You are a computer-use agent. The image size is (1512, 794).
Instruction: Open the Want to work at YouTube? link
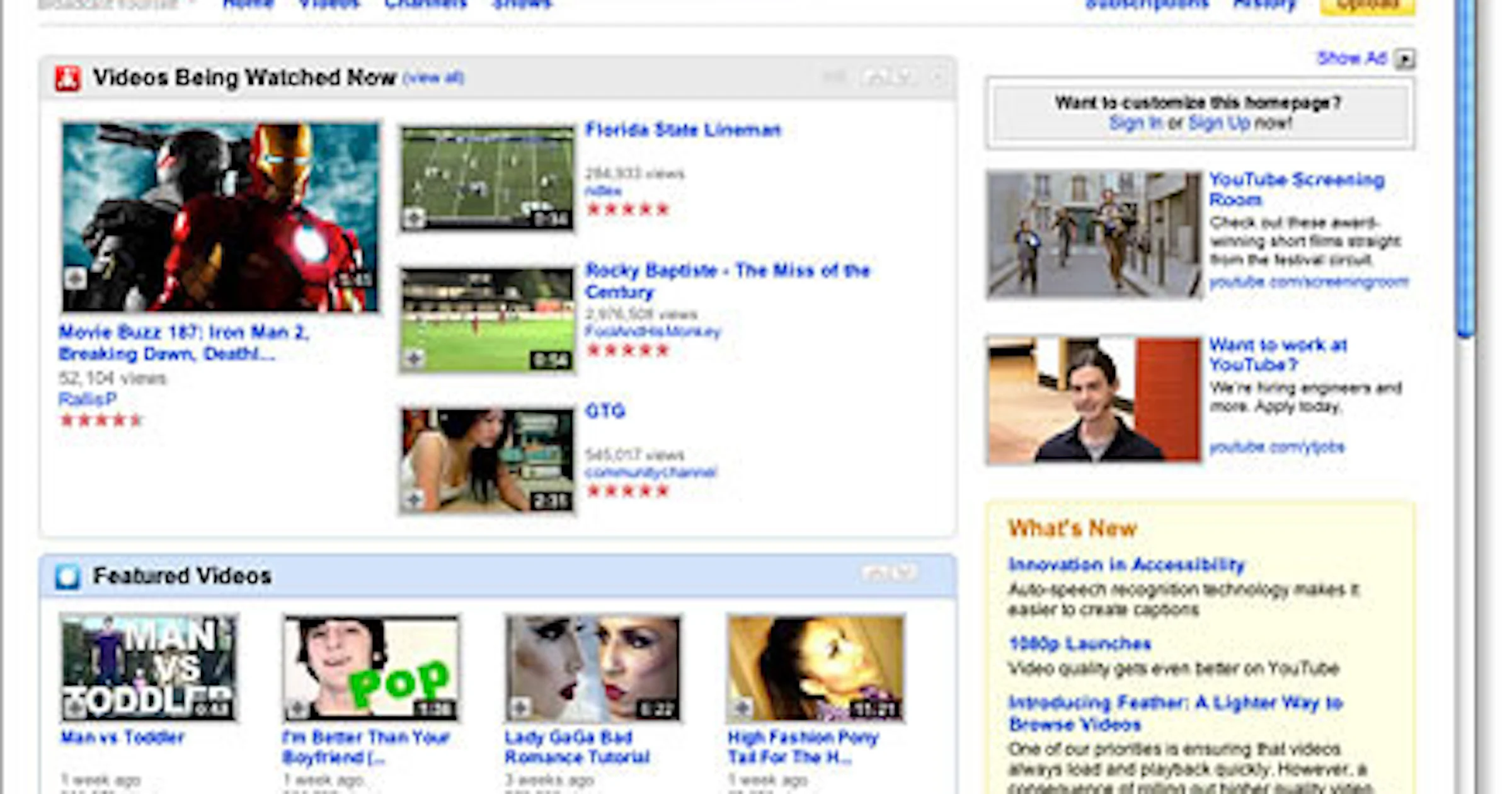tap(1278, 354)
